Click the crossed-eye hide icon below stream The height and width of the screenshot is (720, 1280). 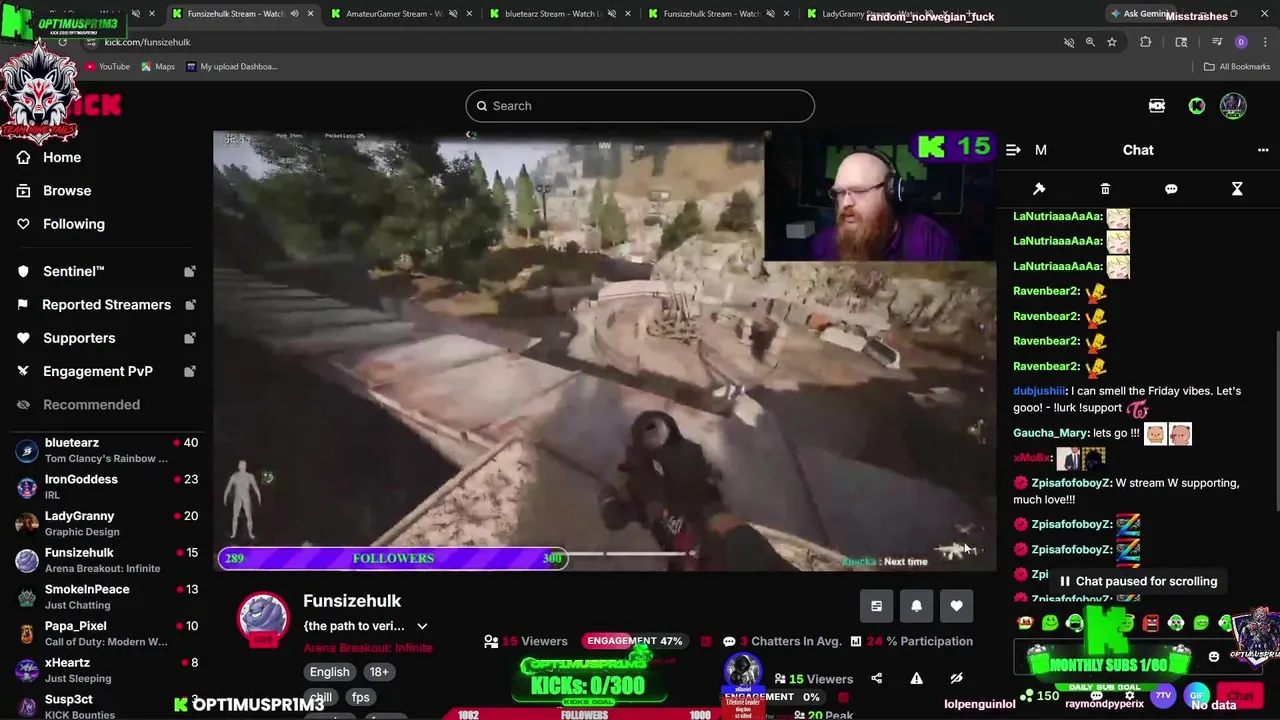coord(956,678)
